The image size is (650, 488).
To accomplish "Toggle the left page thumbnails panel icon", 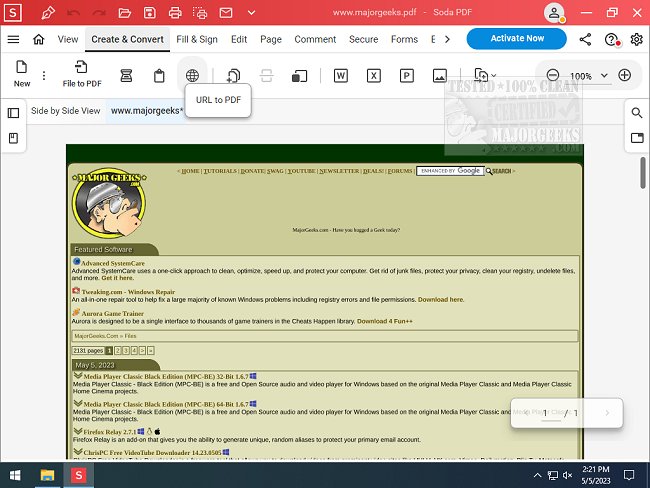I will pos(13,113).
